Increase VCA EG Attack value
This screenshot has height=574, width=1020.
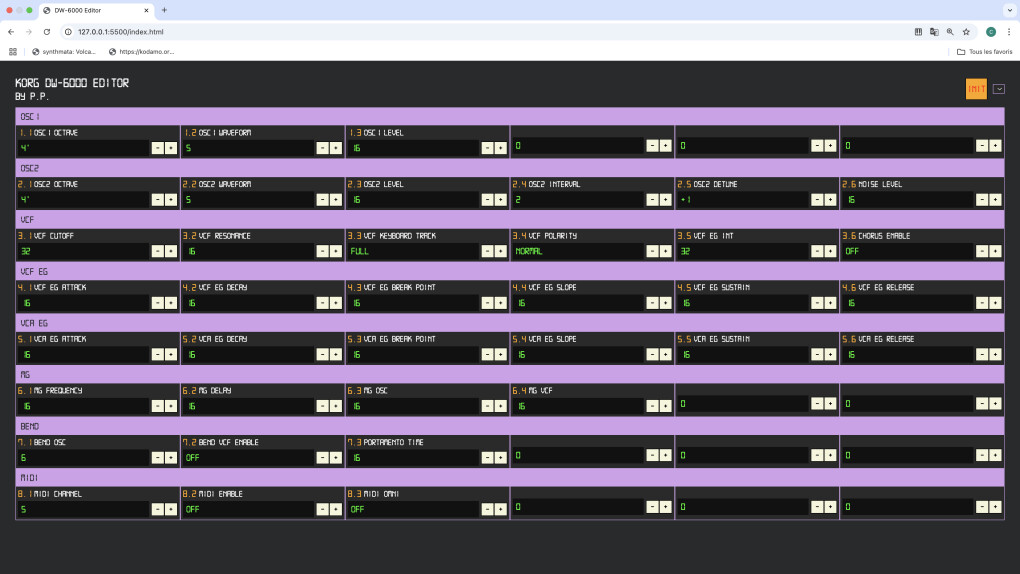[x=171, y=355]
